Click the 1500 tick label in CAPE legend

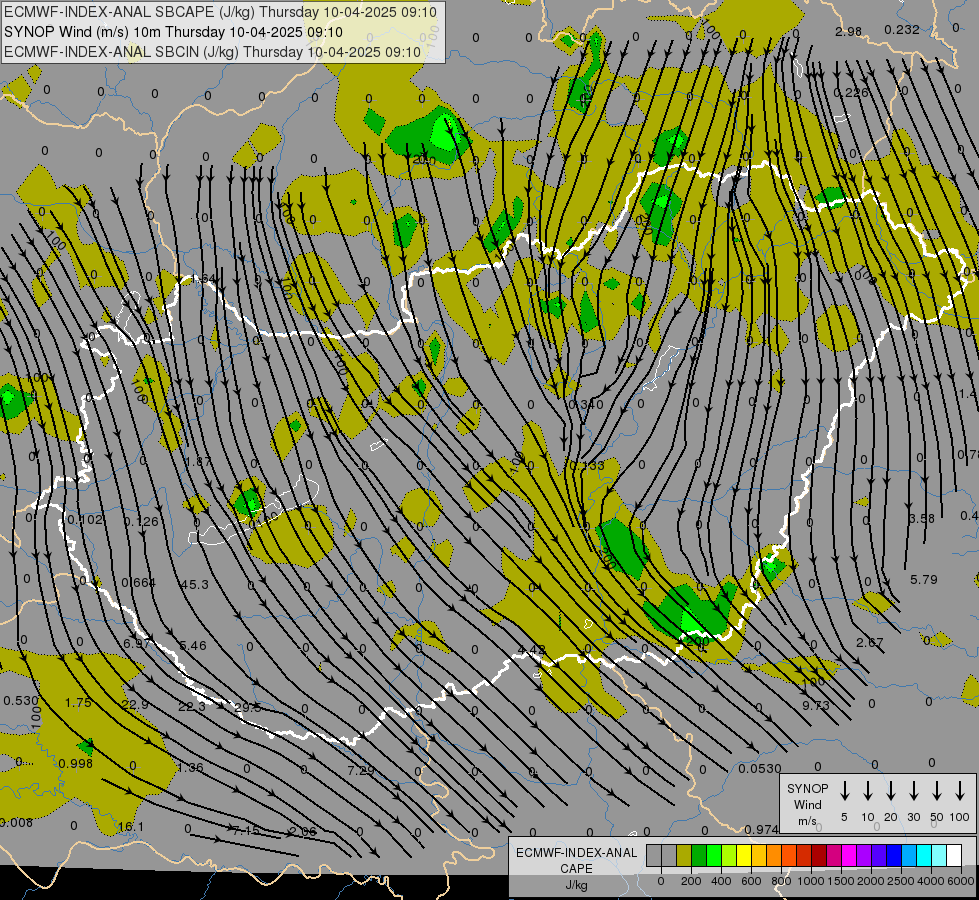point(840,881)
